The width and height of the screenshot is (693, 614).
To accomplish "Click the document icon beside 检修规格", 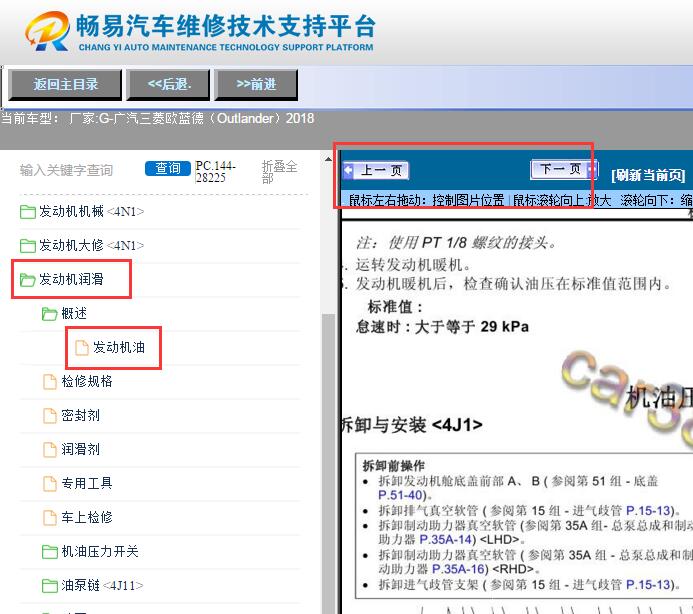I will click(x=50, y=381).
